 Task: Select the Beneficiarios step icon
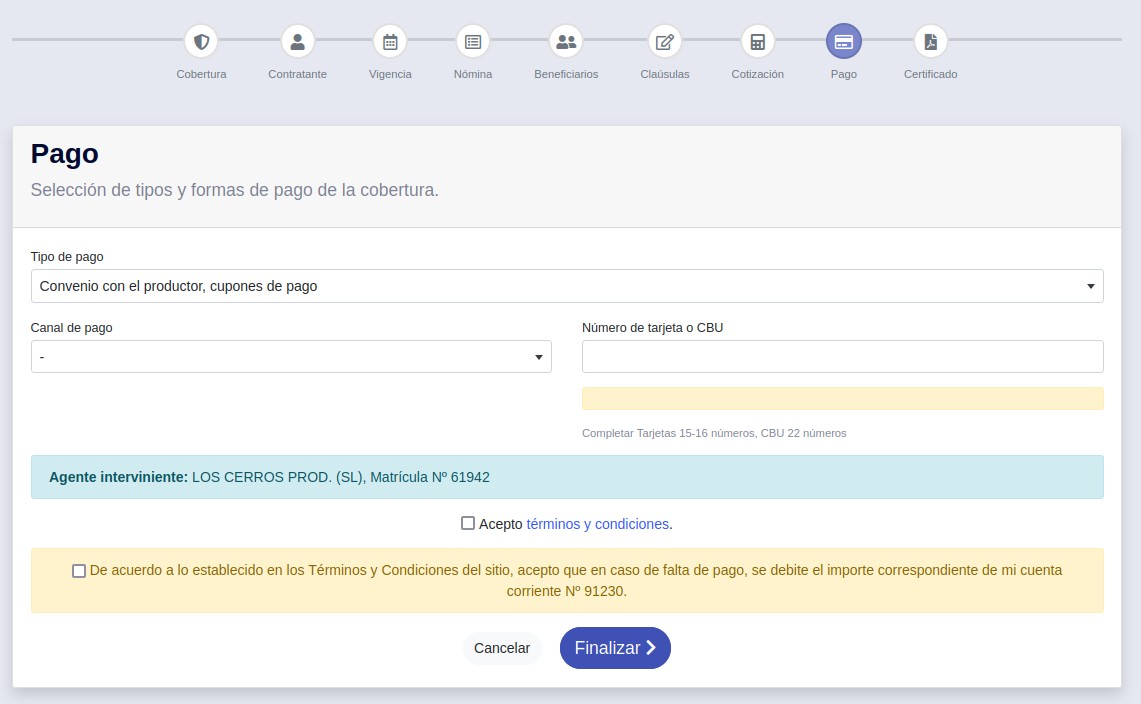[565, 41]
